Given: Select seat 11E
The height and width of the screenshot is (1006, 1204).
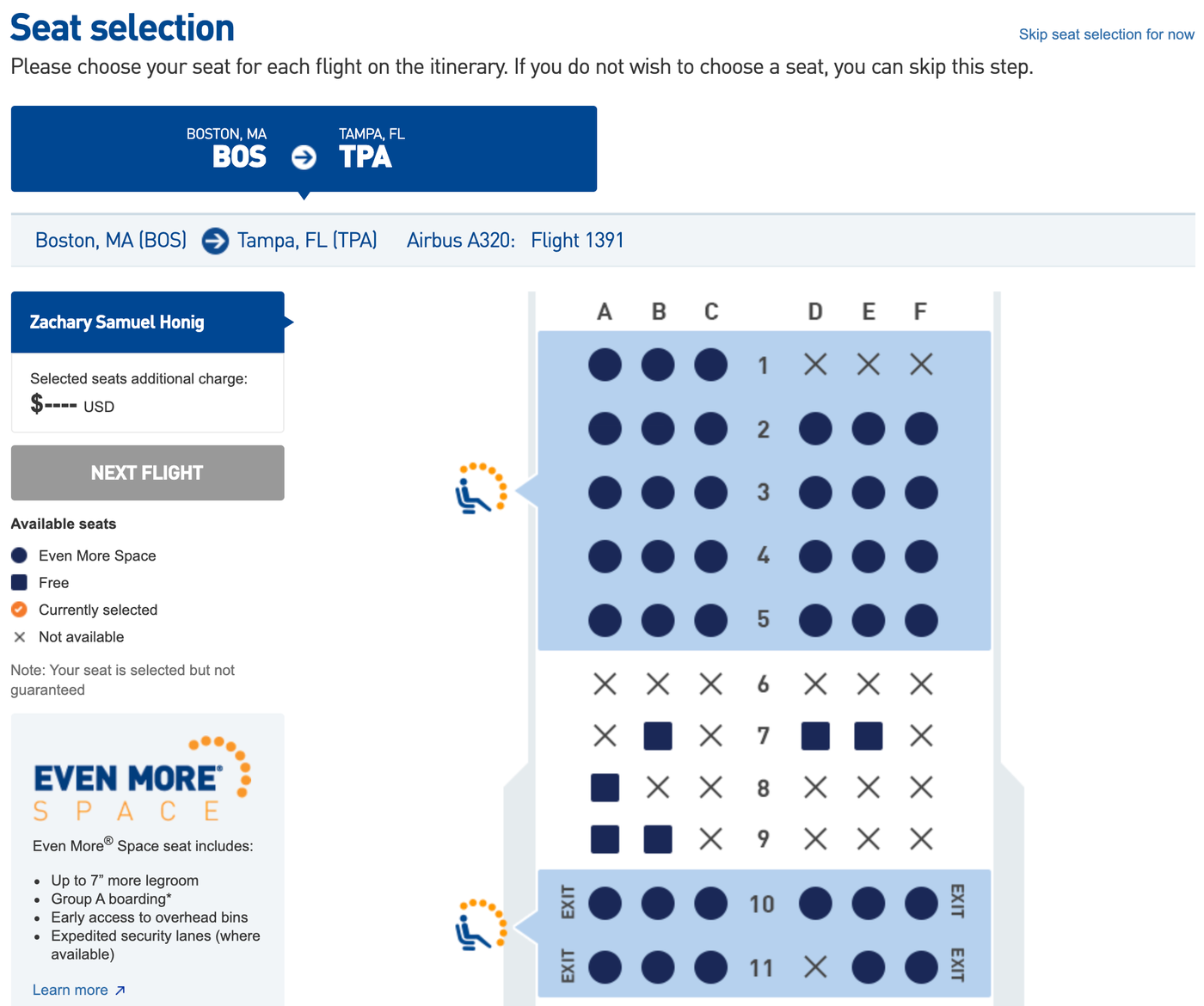Looking at the screenshot, I should coord(868,966).
